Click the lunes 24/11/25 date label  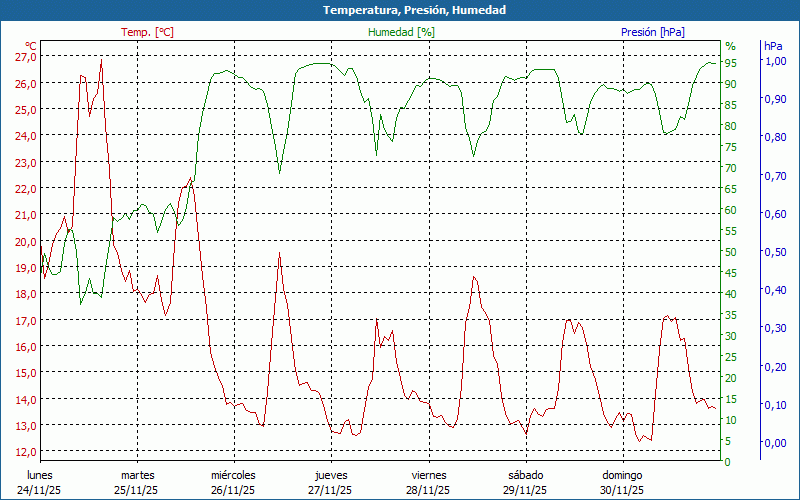coord(40,482)
